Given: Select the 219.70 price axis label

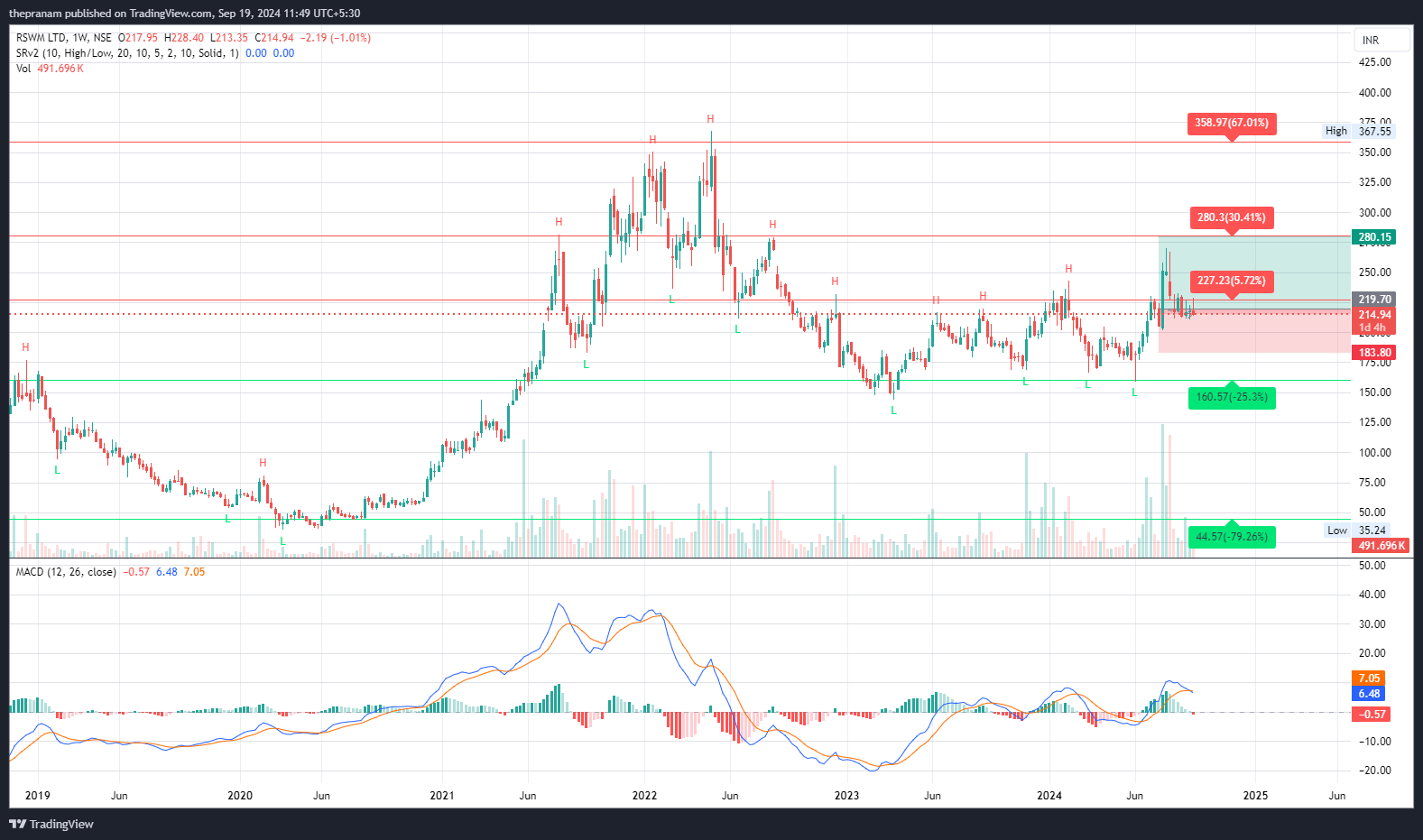Looking at the screenshot, I should coord(1374,300).
